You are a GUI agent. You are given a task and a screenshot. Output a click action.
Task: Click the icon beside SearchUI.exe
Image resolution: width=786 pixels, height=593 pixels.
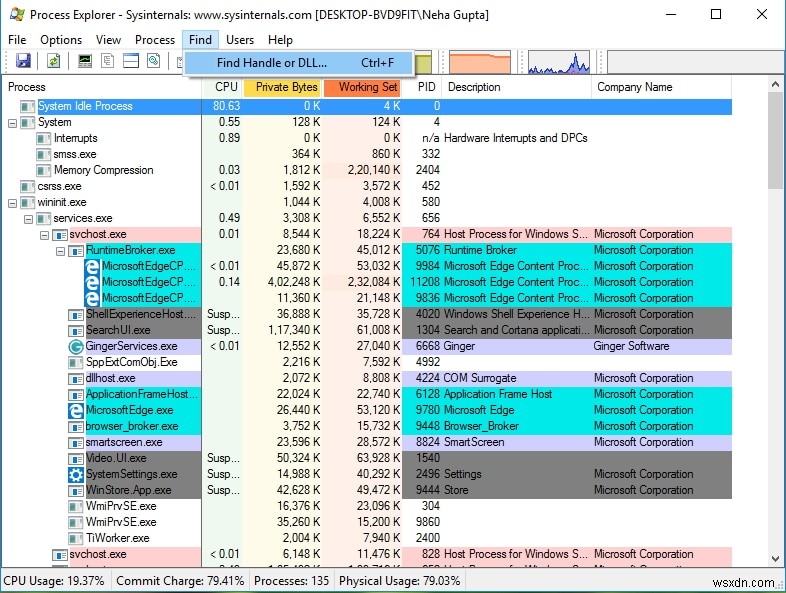75,330
